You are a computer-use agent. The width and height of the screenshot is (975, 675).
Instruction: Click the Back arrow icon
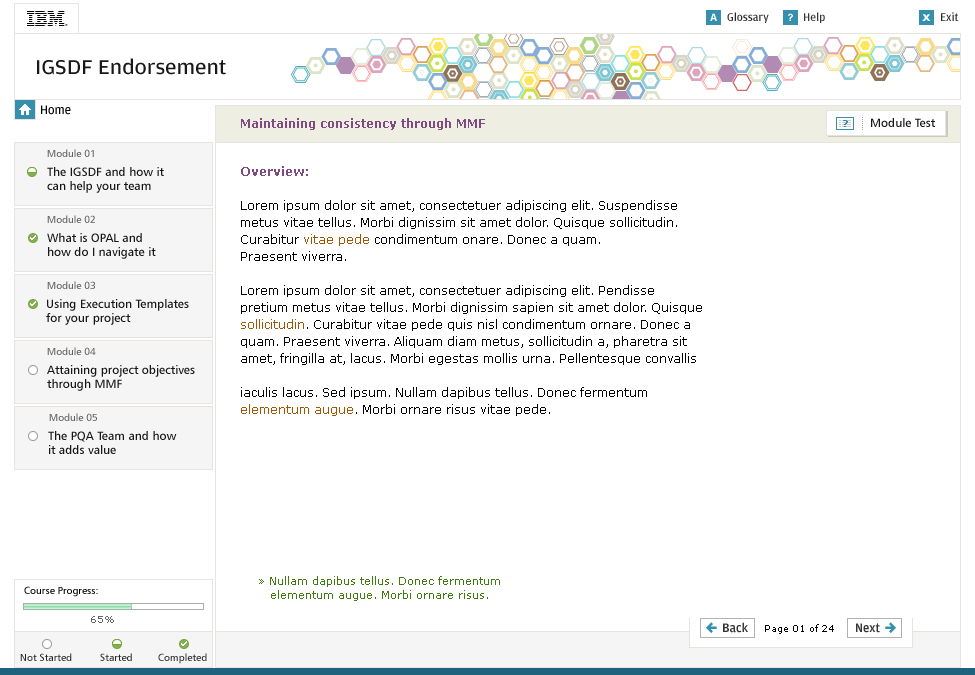711,628
